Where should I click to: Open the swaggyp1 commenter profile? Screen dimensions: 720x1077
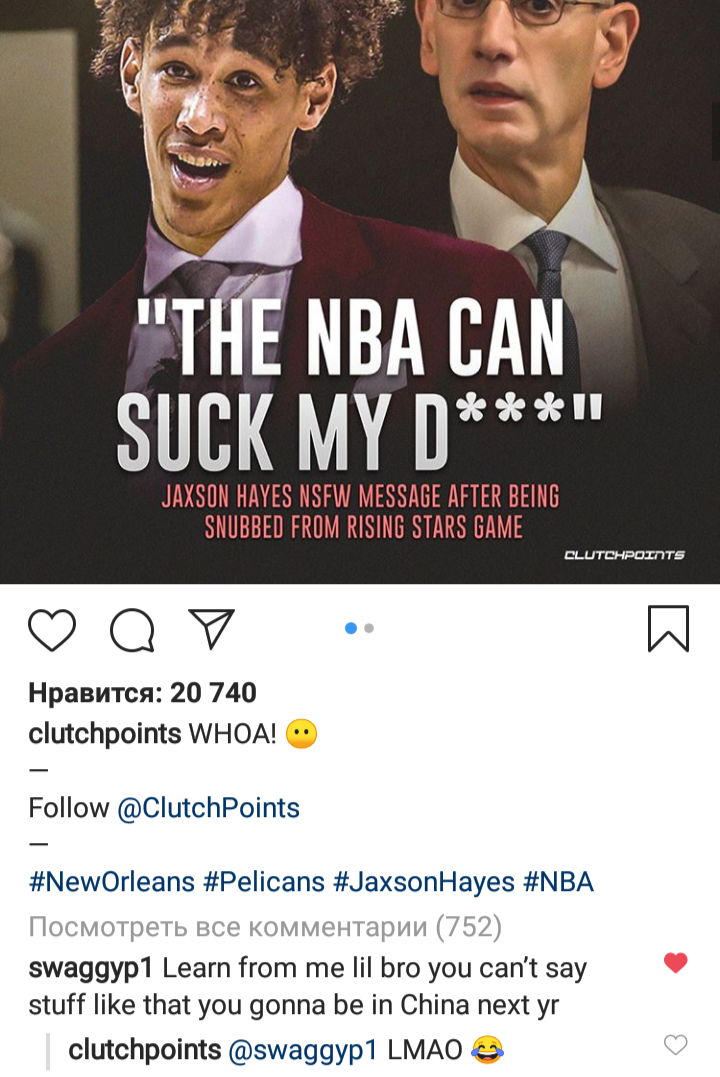click(x=91, y=968)
